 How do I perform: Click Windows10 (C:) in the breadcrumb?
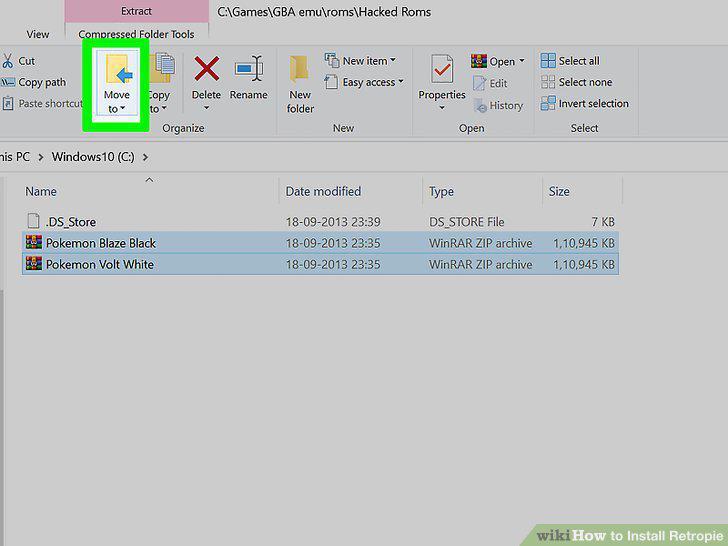pos(93,157)
